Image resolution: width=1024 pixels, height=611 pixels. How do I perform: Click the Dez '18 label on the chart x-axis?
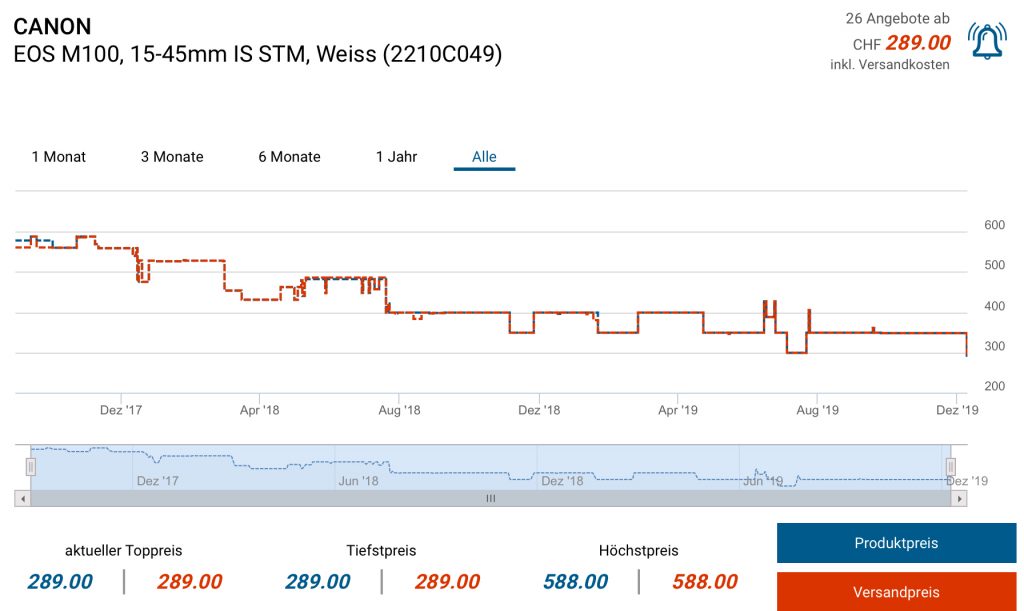click(x=538, y=409)
